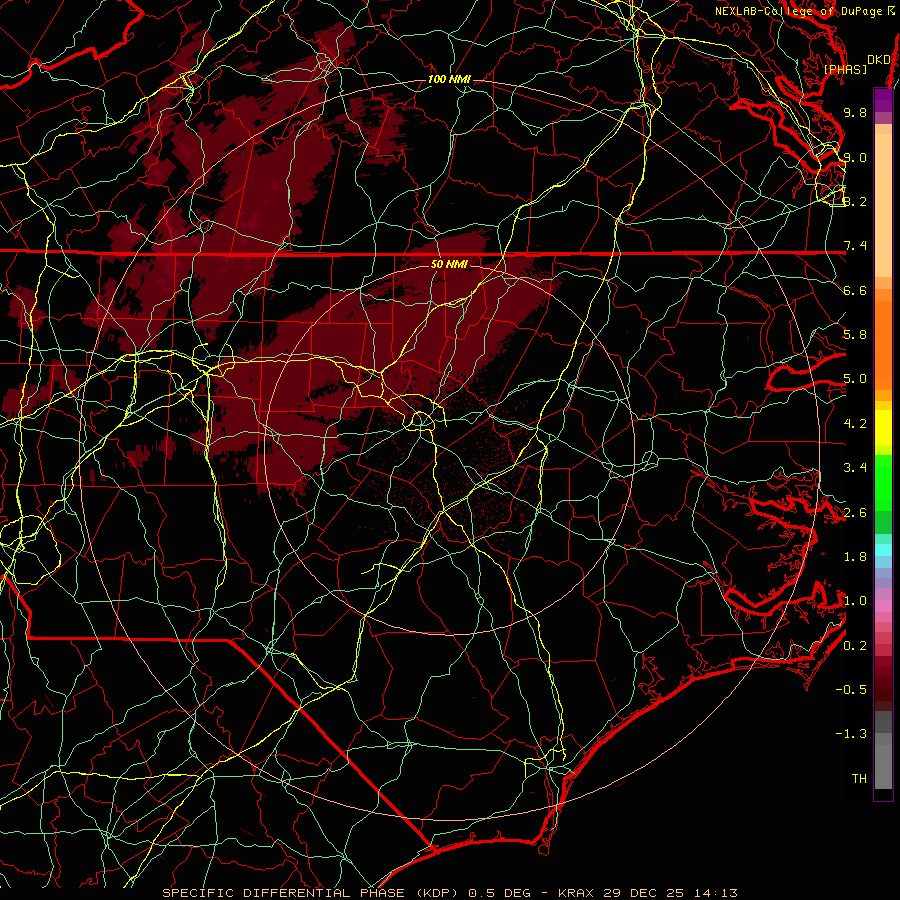Click the DKD product code label
The image size is (900, 900).
pos(879,60)
